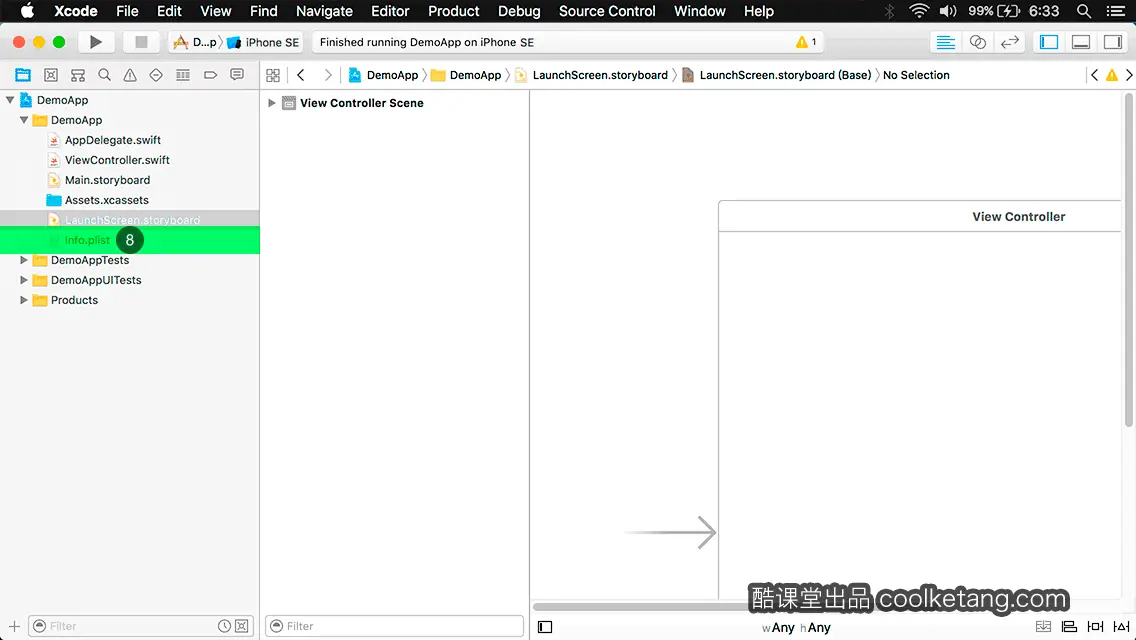Open the Product menu
The image size is (1136, 640).
454,11
